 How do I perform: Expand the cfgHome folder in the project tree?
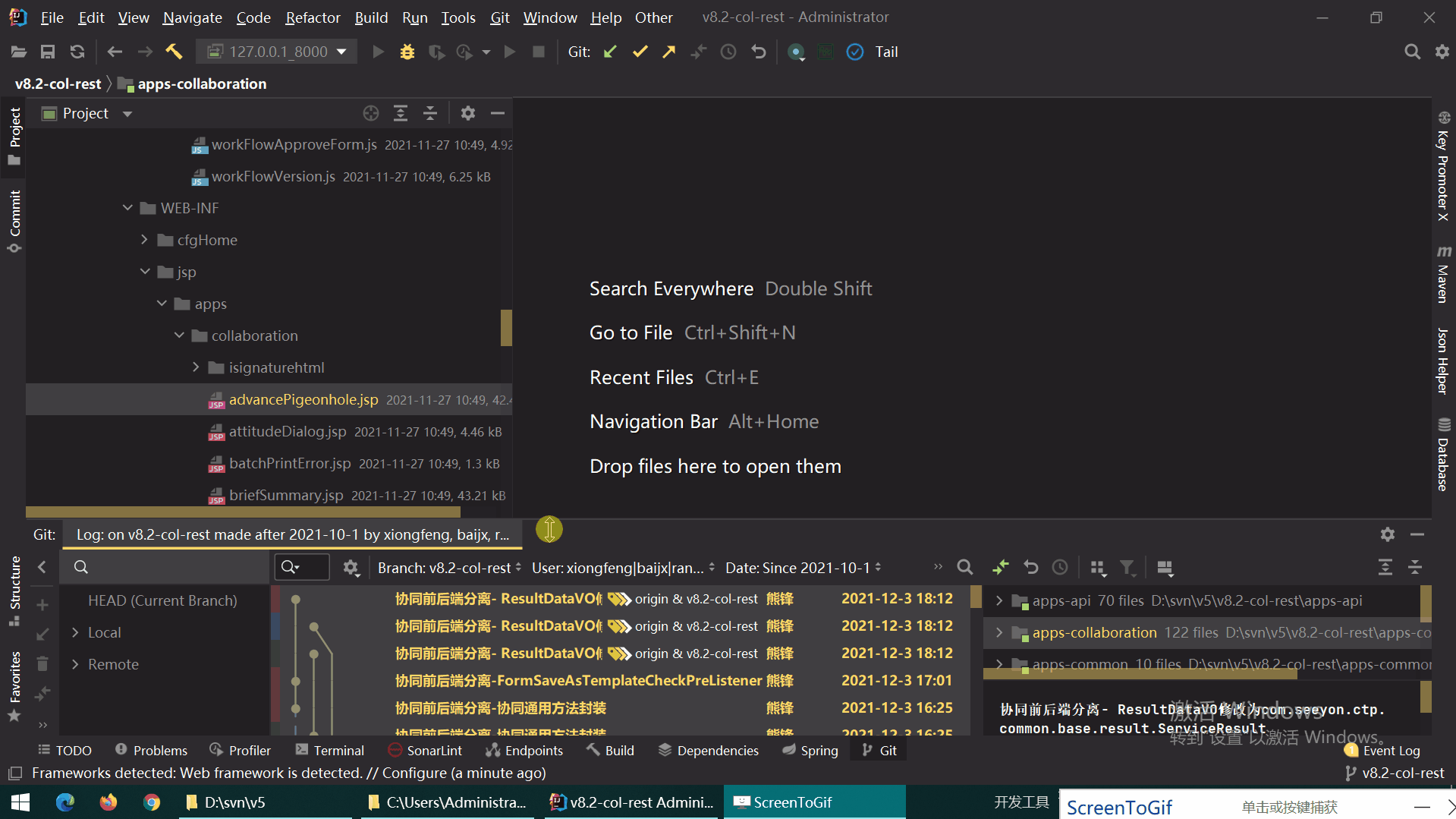pyautogui.click(x=144, y=240)
